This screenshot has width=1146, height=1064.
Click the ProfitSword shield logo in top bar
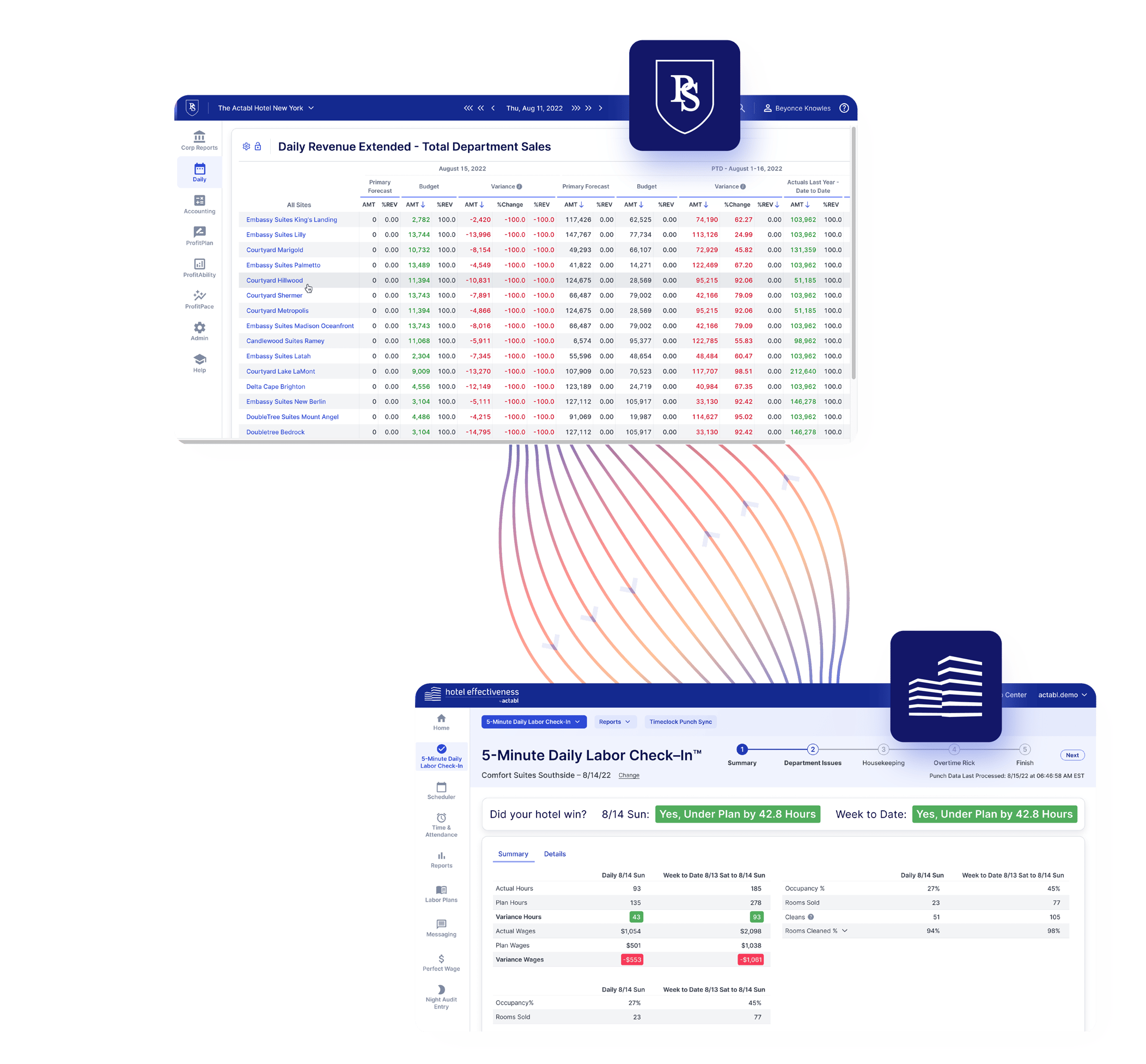(x=192, y=108)
